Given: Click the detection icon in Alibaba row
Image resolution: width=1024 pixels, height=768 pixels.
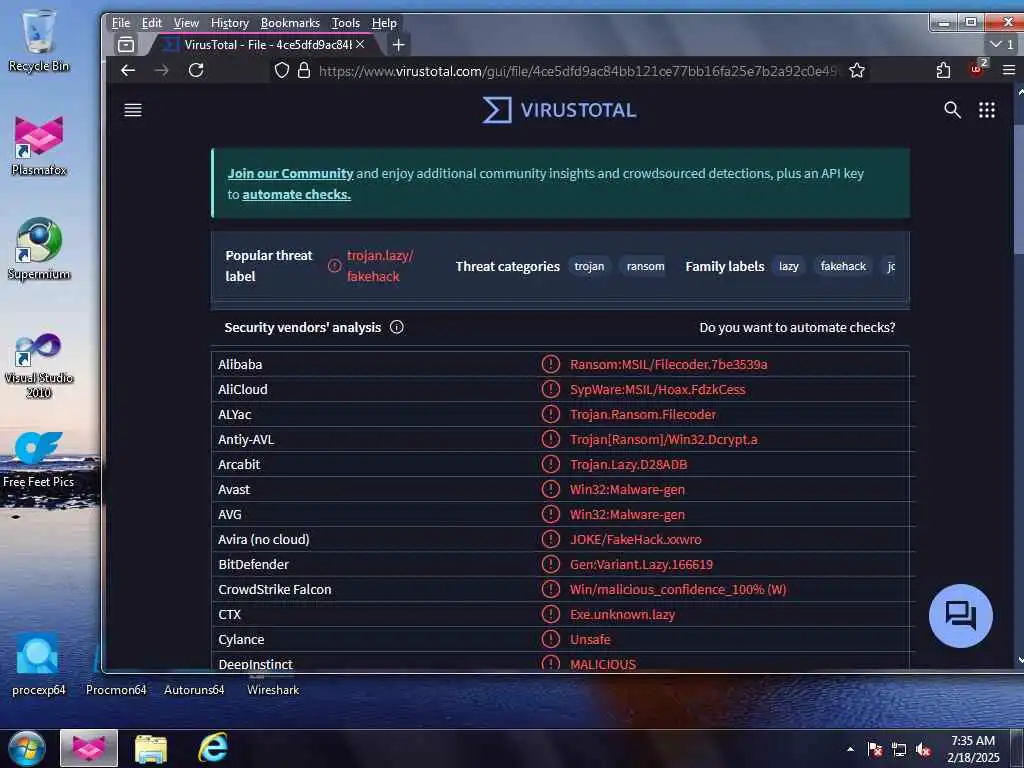Looking at the screenshot, I should tap(551, 364).
